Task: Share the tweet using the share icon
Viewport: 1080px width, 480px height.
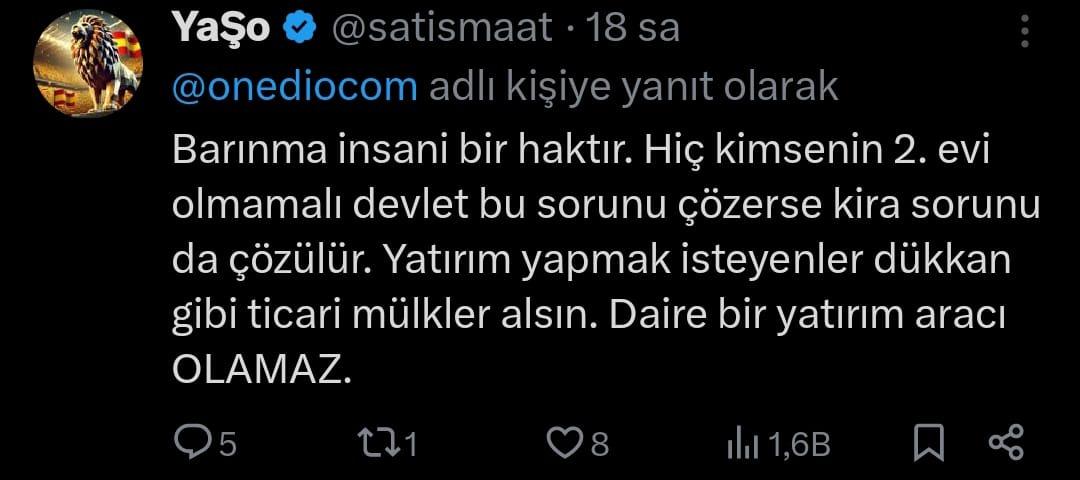Action: point(1006,443)
